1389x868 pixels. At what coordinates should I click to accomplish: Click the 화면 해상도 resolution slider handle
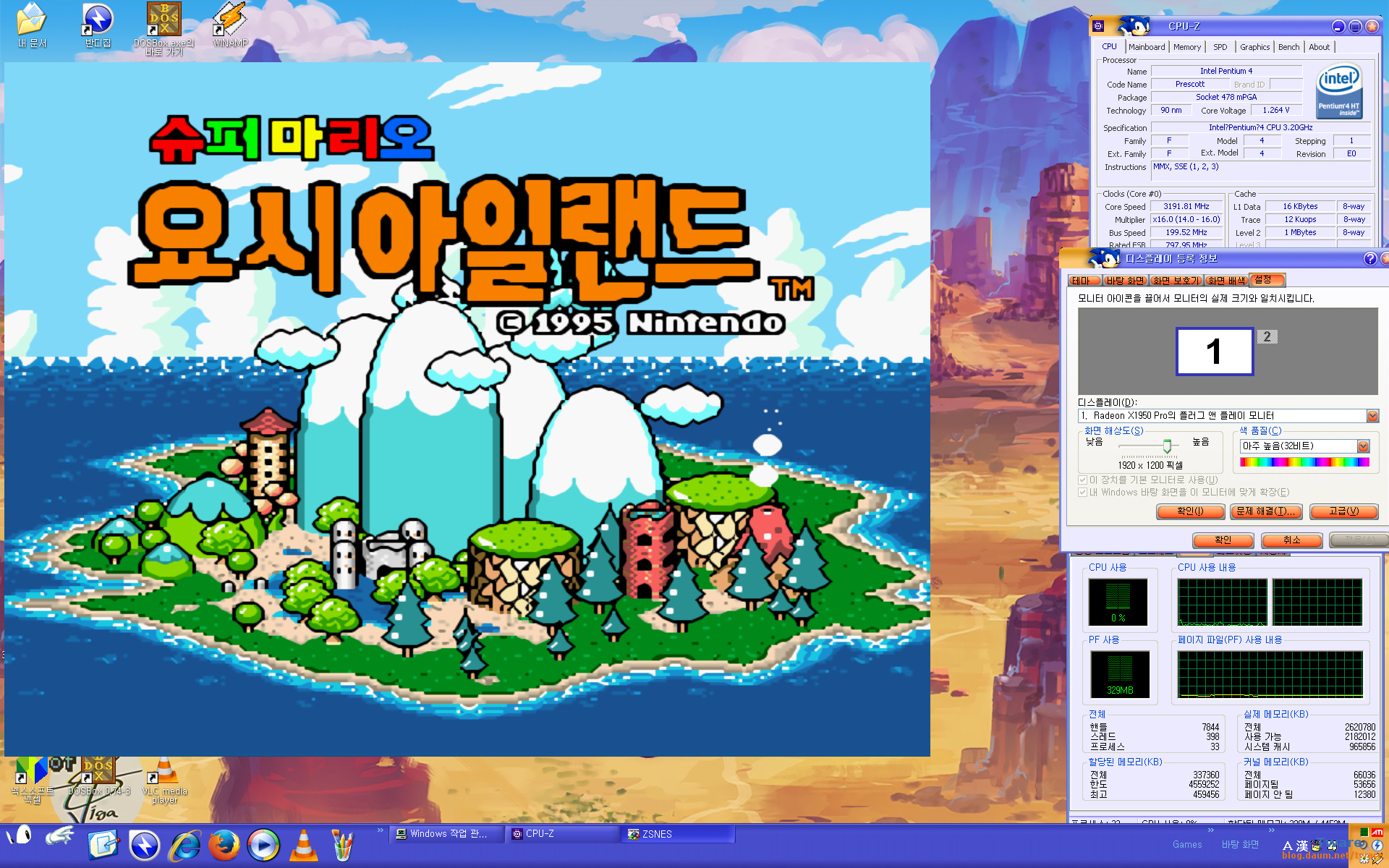[1167, 446]
